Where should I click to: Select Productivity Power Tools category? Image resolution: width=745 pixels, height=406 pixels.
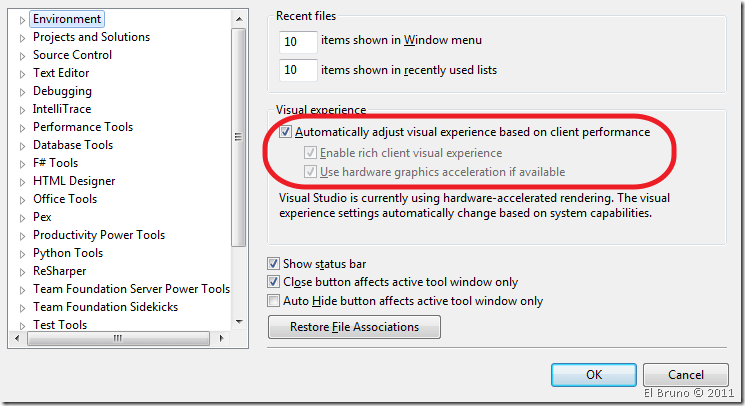(98, 235)
